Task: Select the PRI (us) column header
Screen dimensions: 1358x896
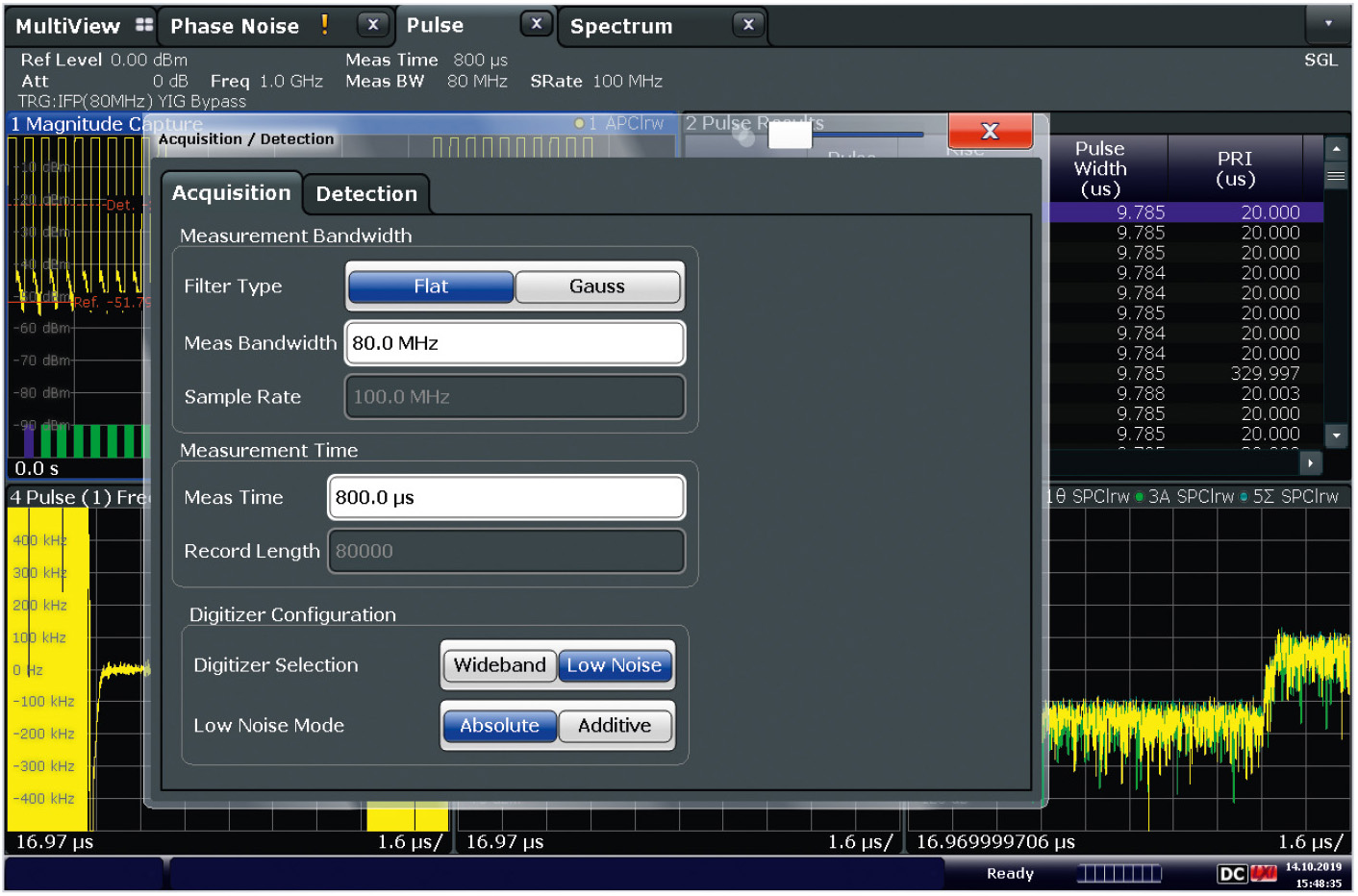Action: coord(1235,169)
